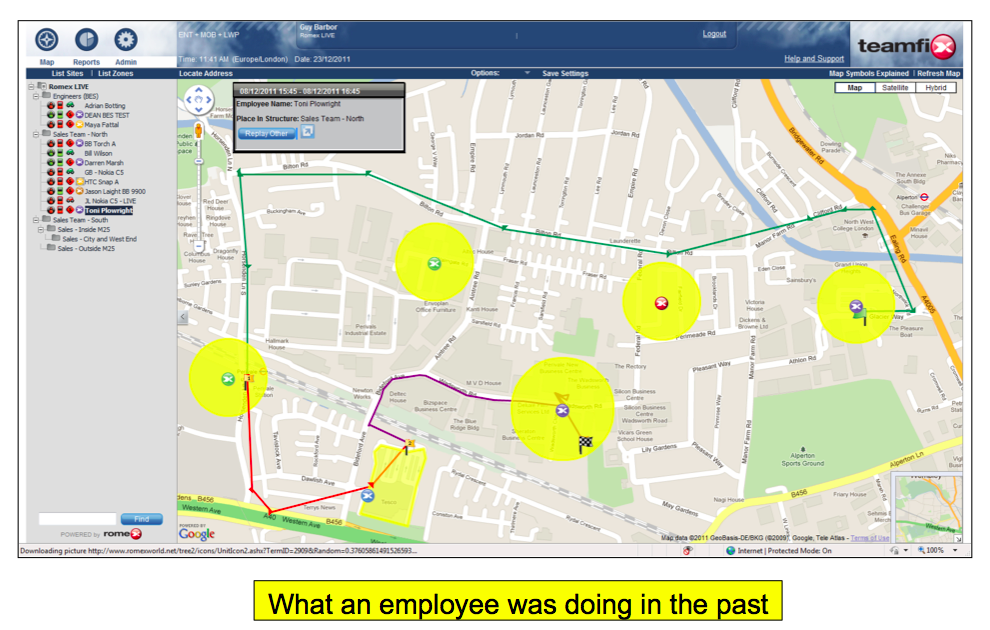This screenshot has height=630, width=990.
Task: Click the map pan control arrows
Action: point(198,99)
